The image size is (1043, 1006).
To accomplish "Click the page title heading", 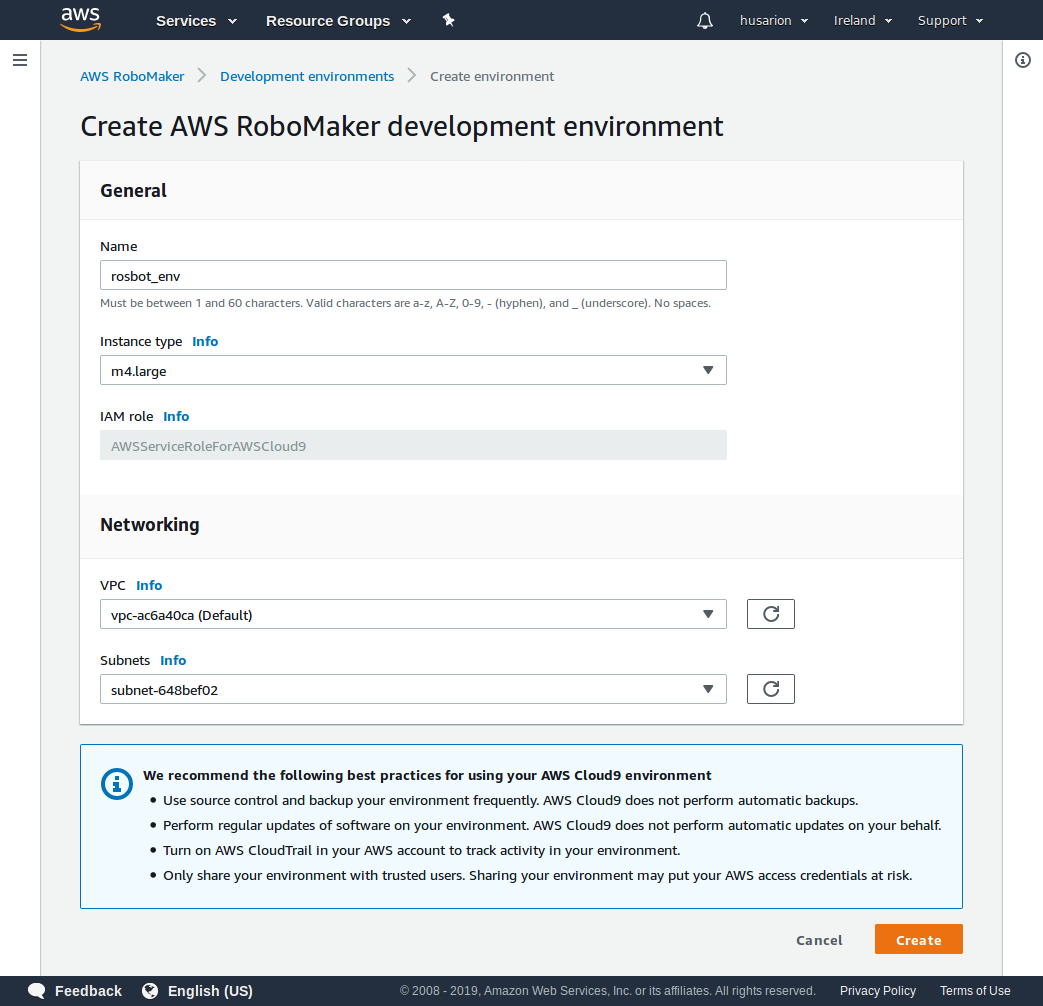I will tap(402, 126).
